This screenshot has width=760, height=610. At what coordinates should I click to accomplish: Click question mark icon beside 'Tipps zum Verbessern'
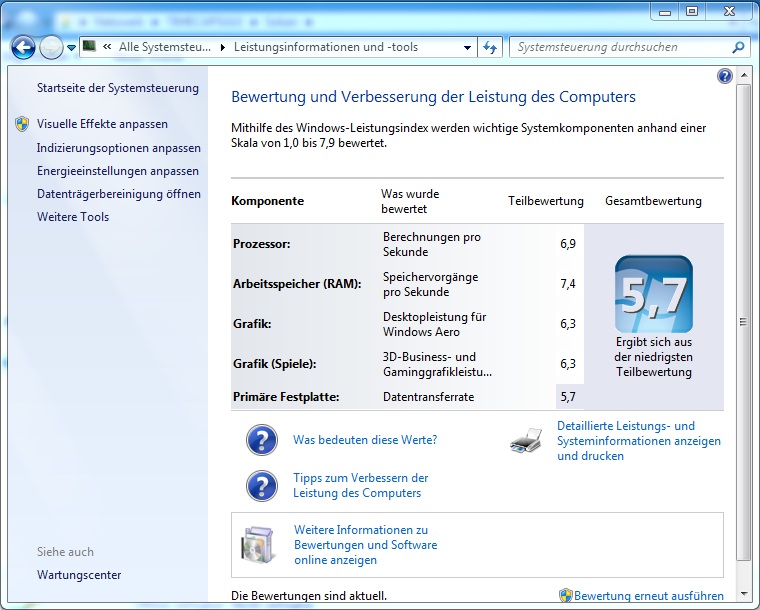(262, 486)
